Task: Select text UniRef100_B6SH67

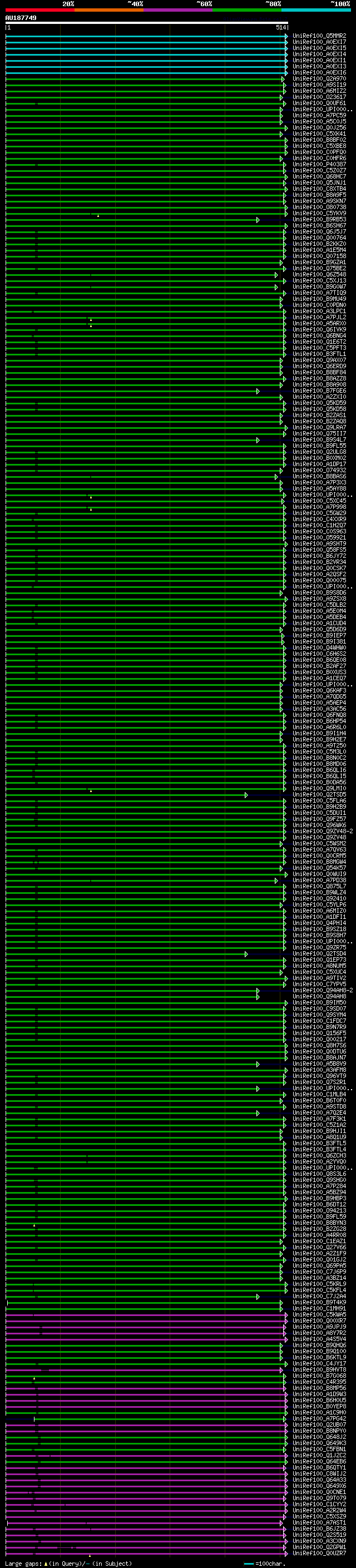Action: coord(319,226)
